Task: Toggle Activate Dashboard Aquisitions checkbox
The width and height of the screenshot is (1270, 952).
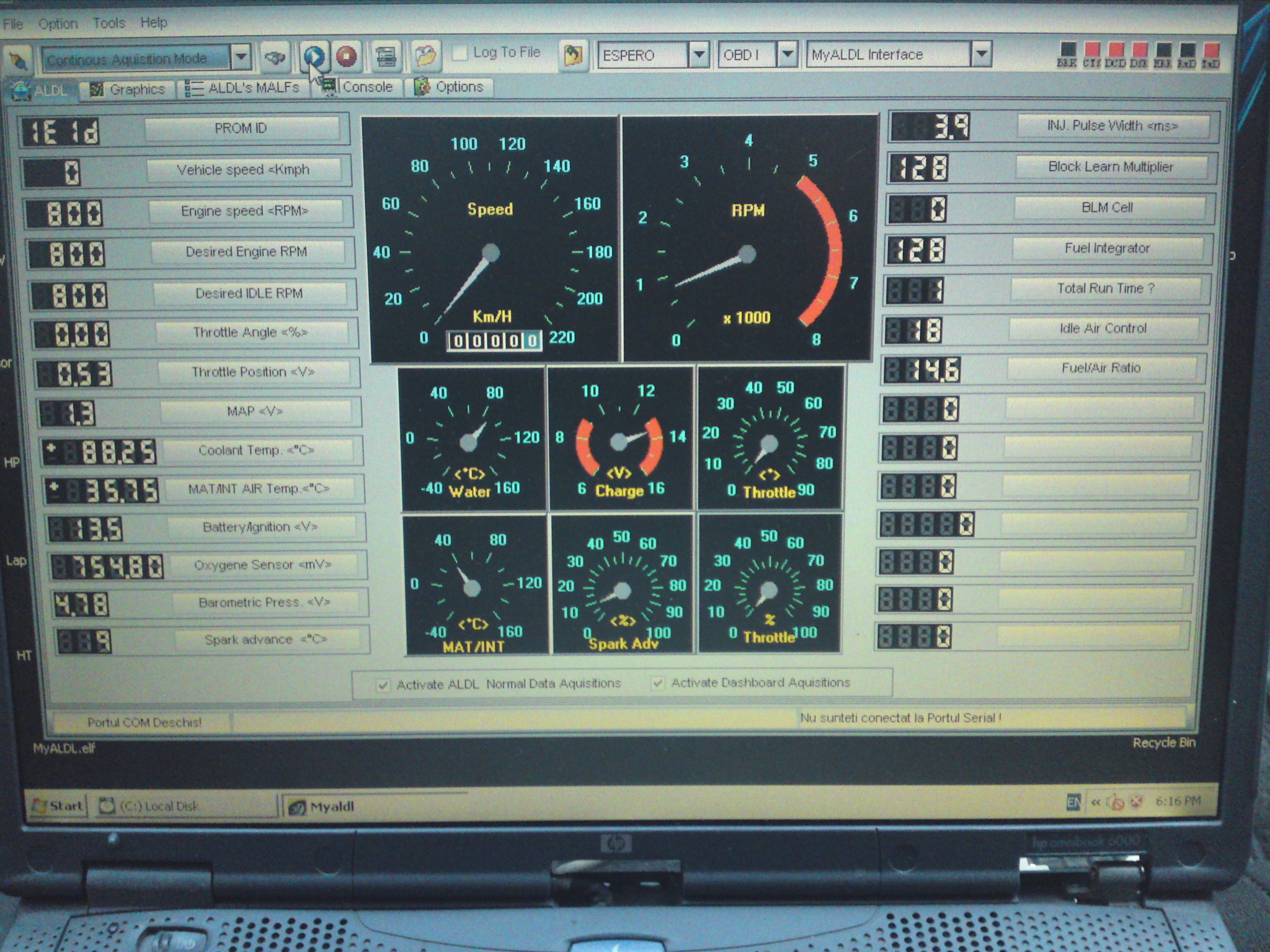Action: point(657,683)
